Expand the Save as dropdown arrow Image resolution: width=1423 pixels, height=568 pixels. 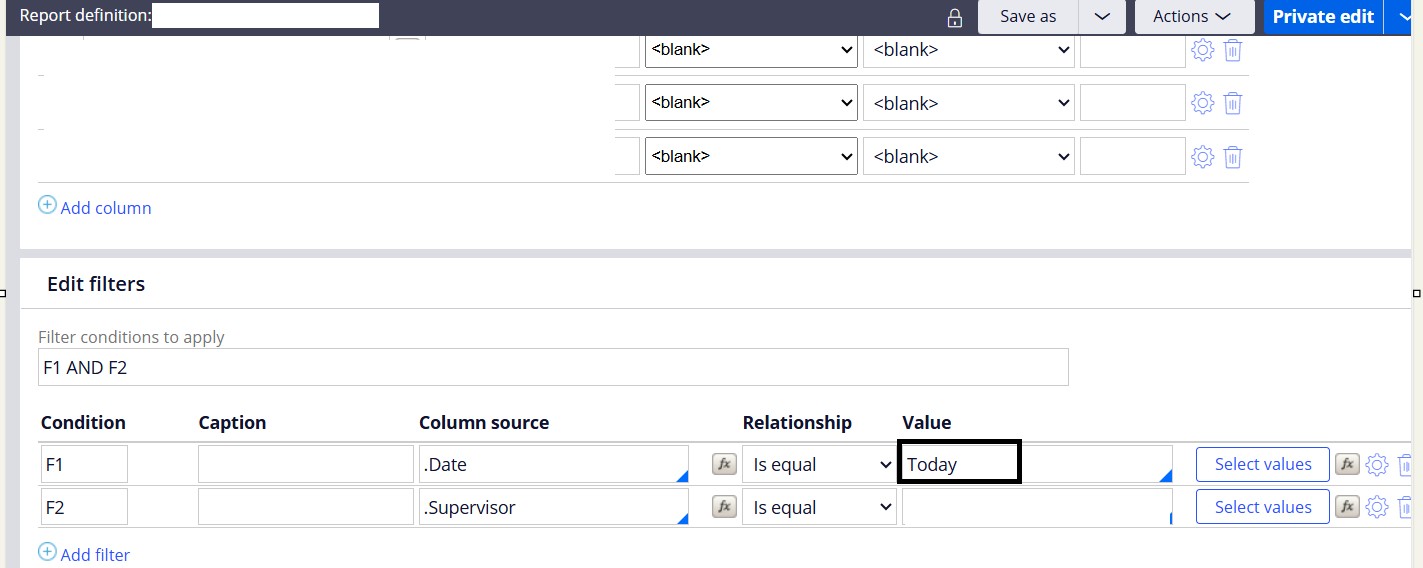click(x=1102, y=17)
